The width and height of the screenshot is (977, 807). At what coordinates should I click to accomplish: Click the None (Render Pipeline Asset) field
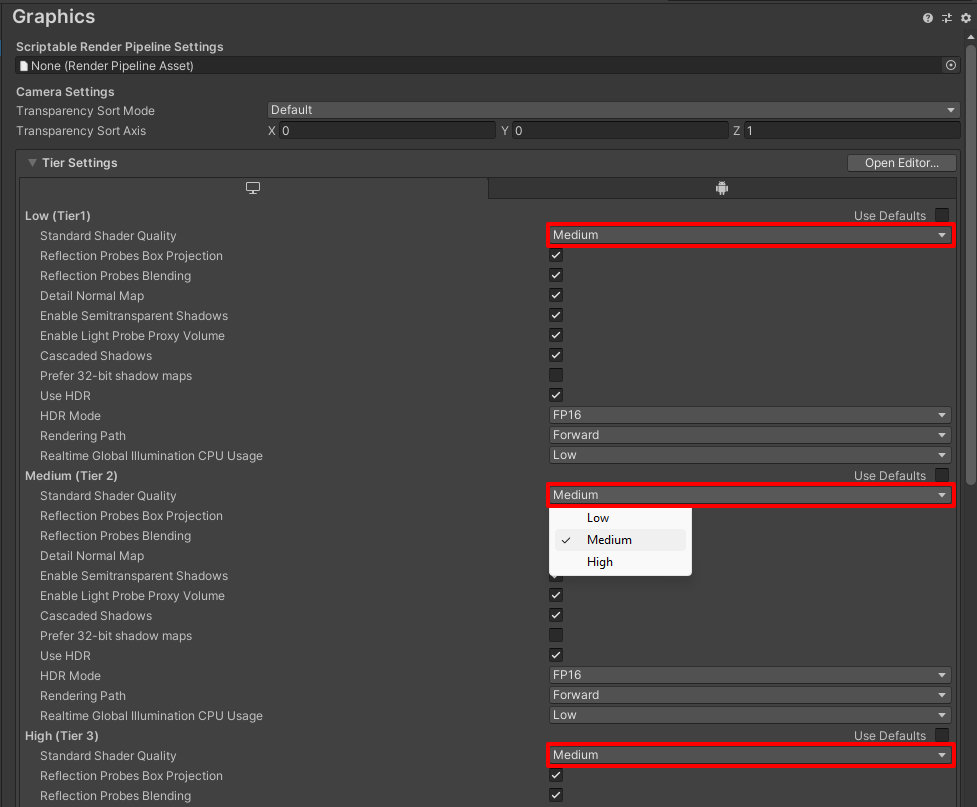[x=480, y=65]
